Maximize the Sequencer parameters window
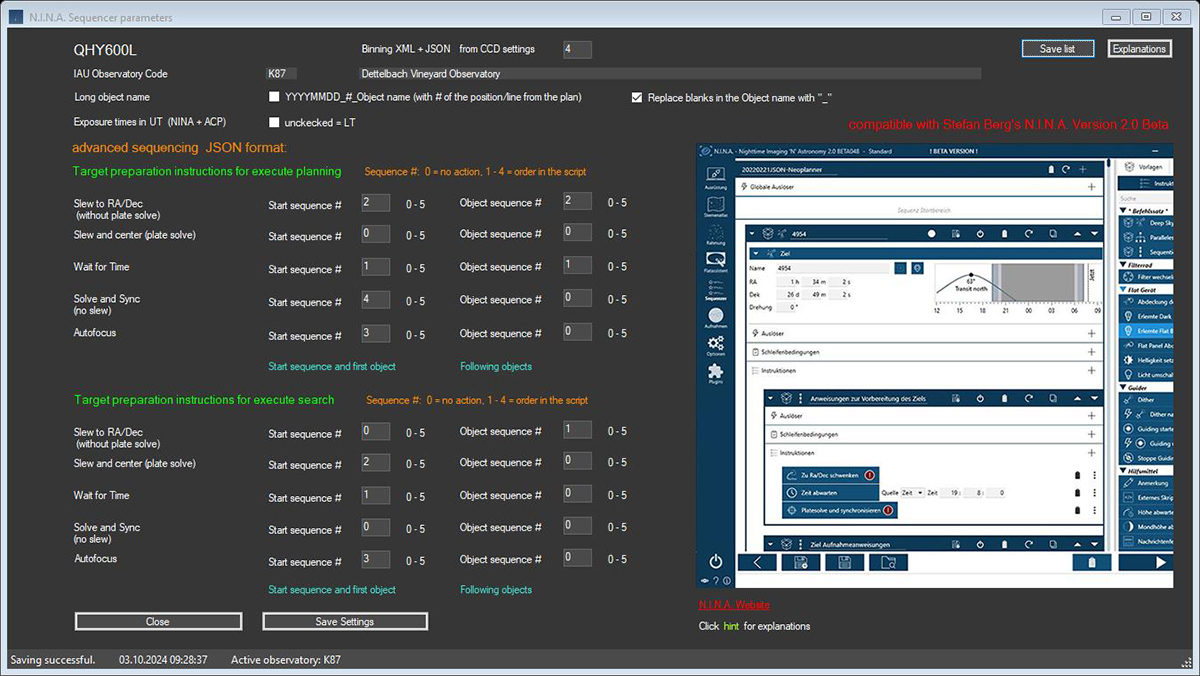This screenshot has height=676, width=1200. [1146, 16]
